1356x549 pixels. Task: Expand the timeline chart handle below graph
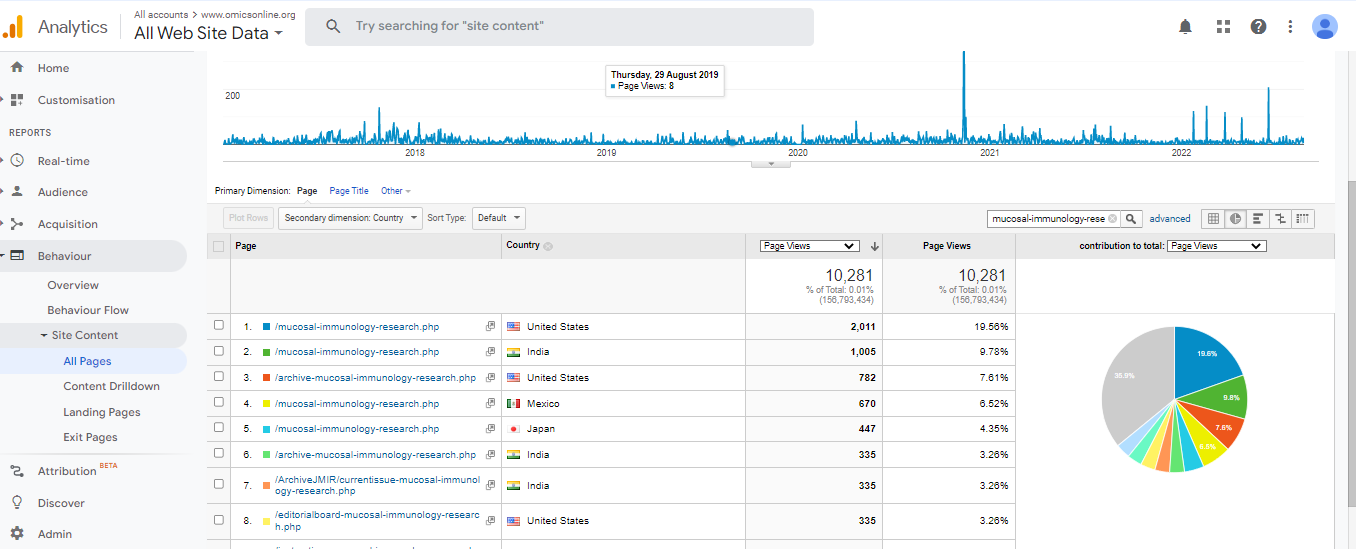pos(770,163)
